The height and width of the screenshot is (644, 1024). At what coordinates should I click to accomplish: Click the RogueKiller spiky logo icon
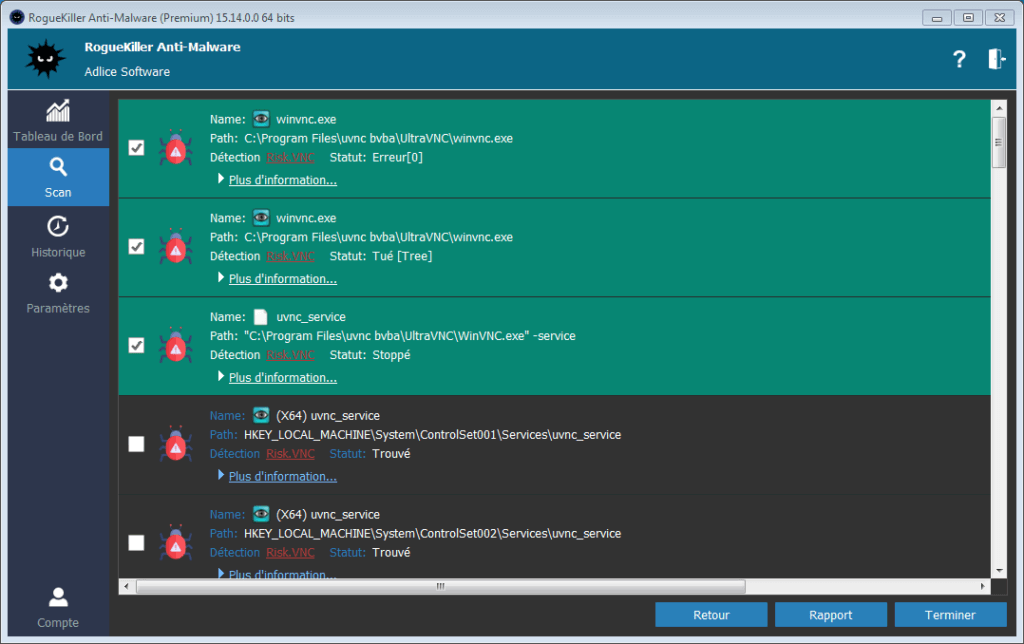pyautogui.click(x=45, y=60)
